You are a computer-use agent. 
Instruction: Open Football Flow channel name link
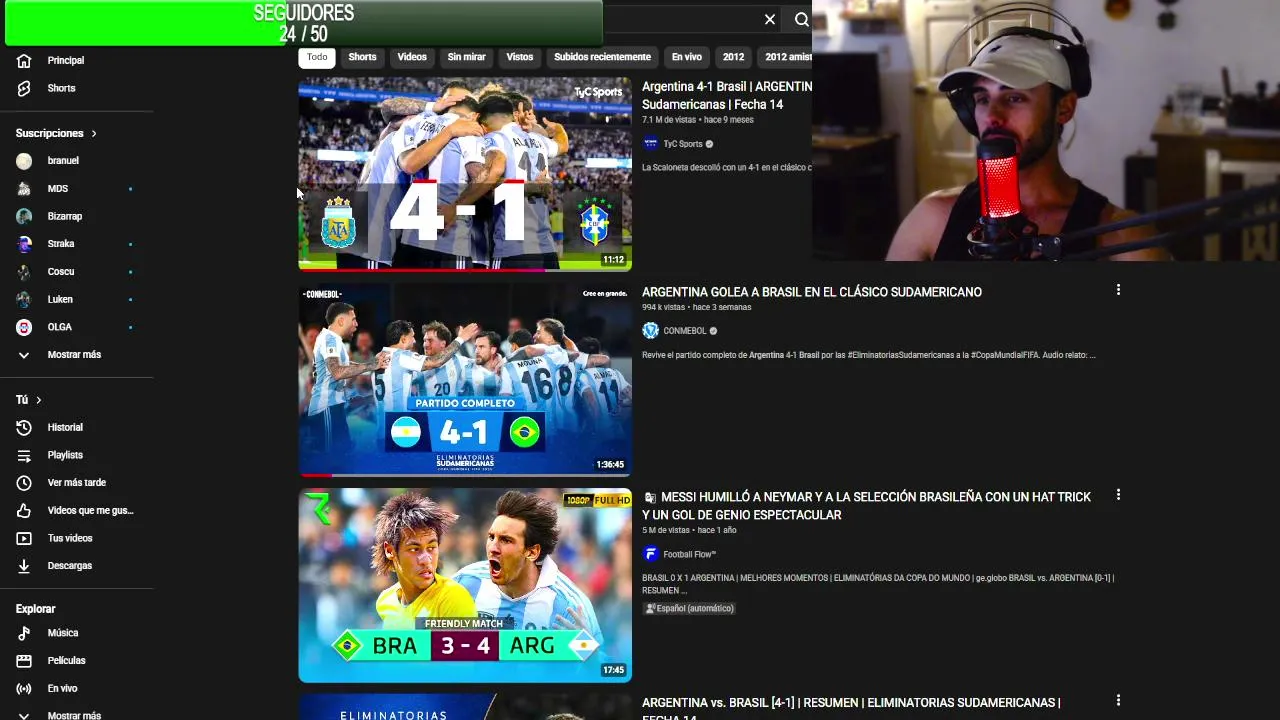click(x=690, y=555)
